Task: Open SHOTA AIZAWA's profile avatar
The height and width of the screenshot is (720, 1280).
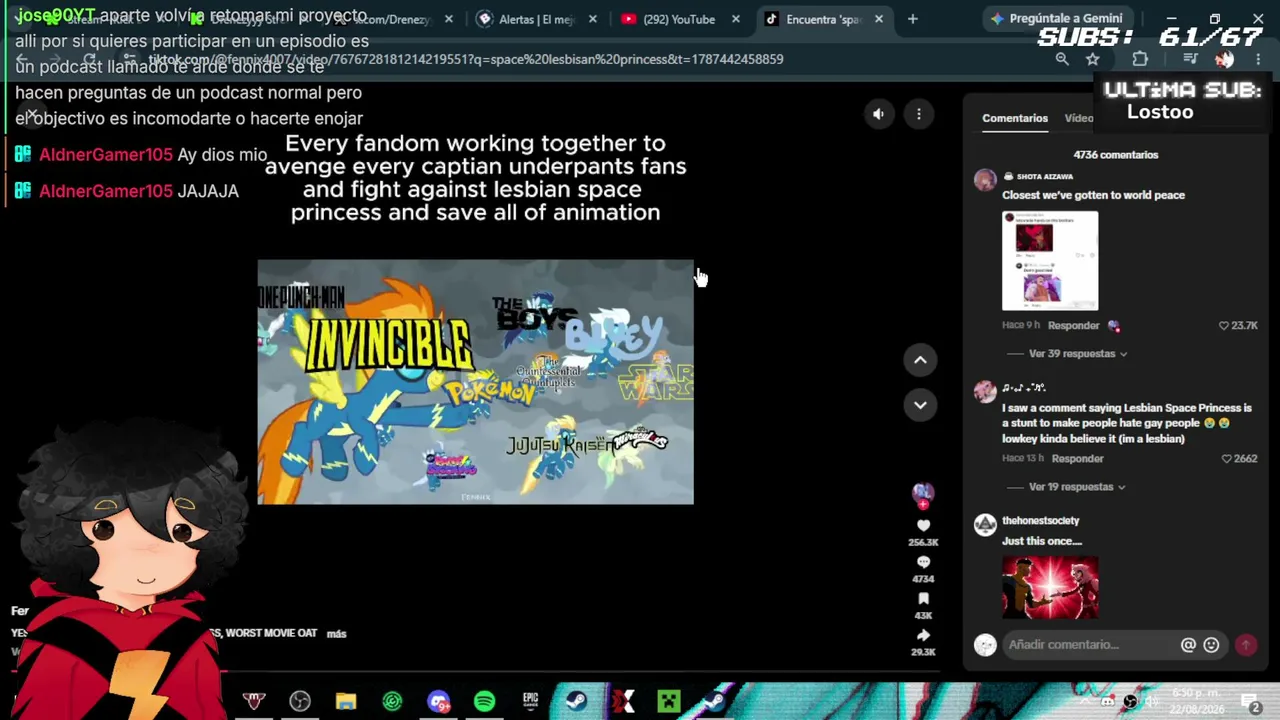Action: (985, 180)
